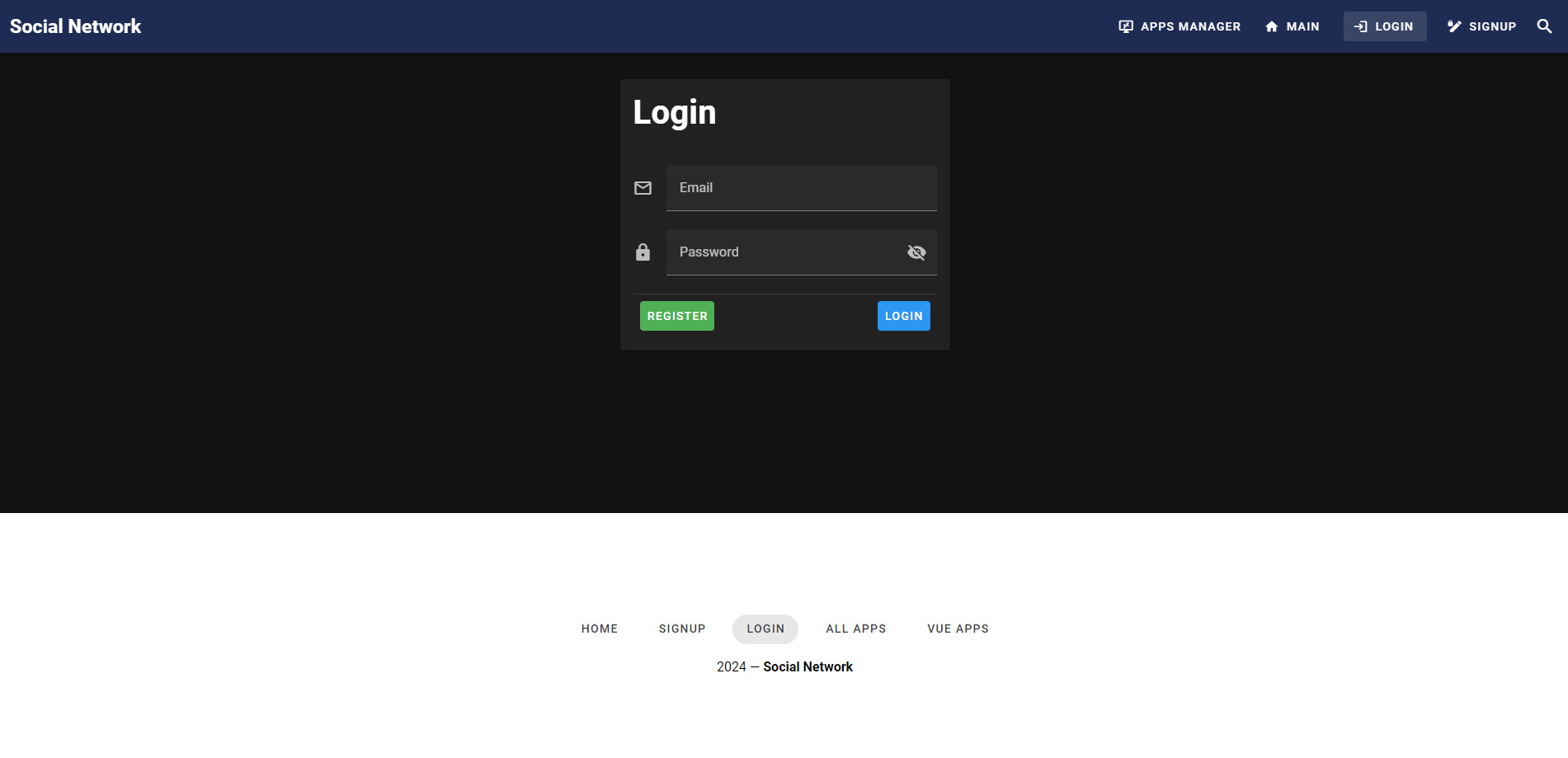Click the padlock icon beside Password
This screenshot has height=758, width=1568.
[643, 252]
